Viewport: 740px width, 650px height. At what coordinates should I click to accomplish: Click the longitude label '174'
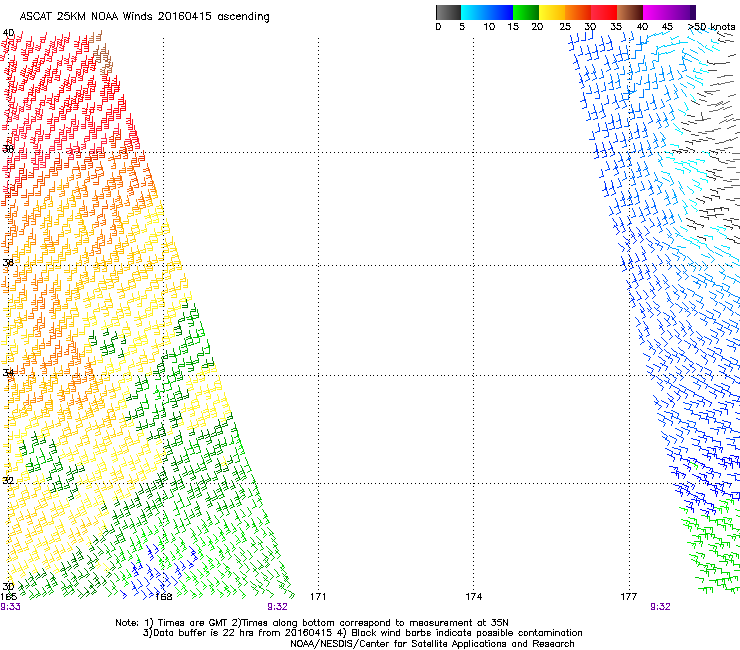pyautogui.click(x=473, y=597)
